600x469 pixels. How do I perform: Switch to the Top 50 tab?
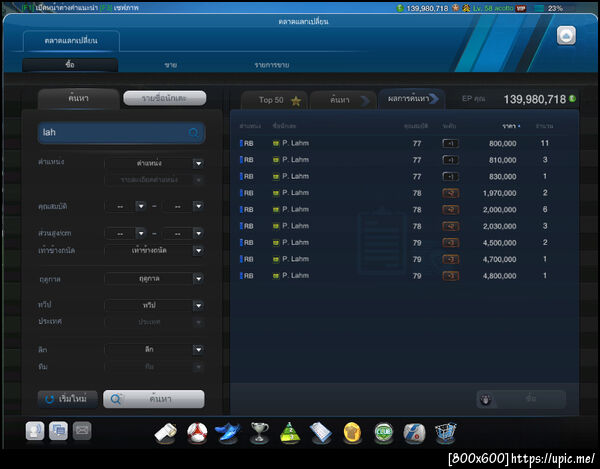click(x=275, y=100)
